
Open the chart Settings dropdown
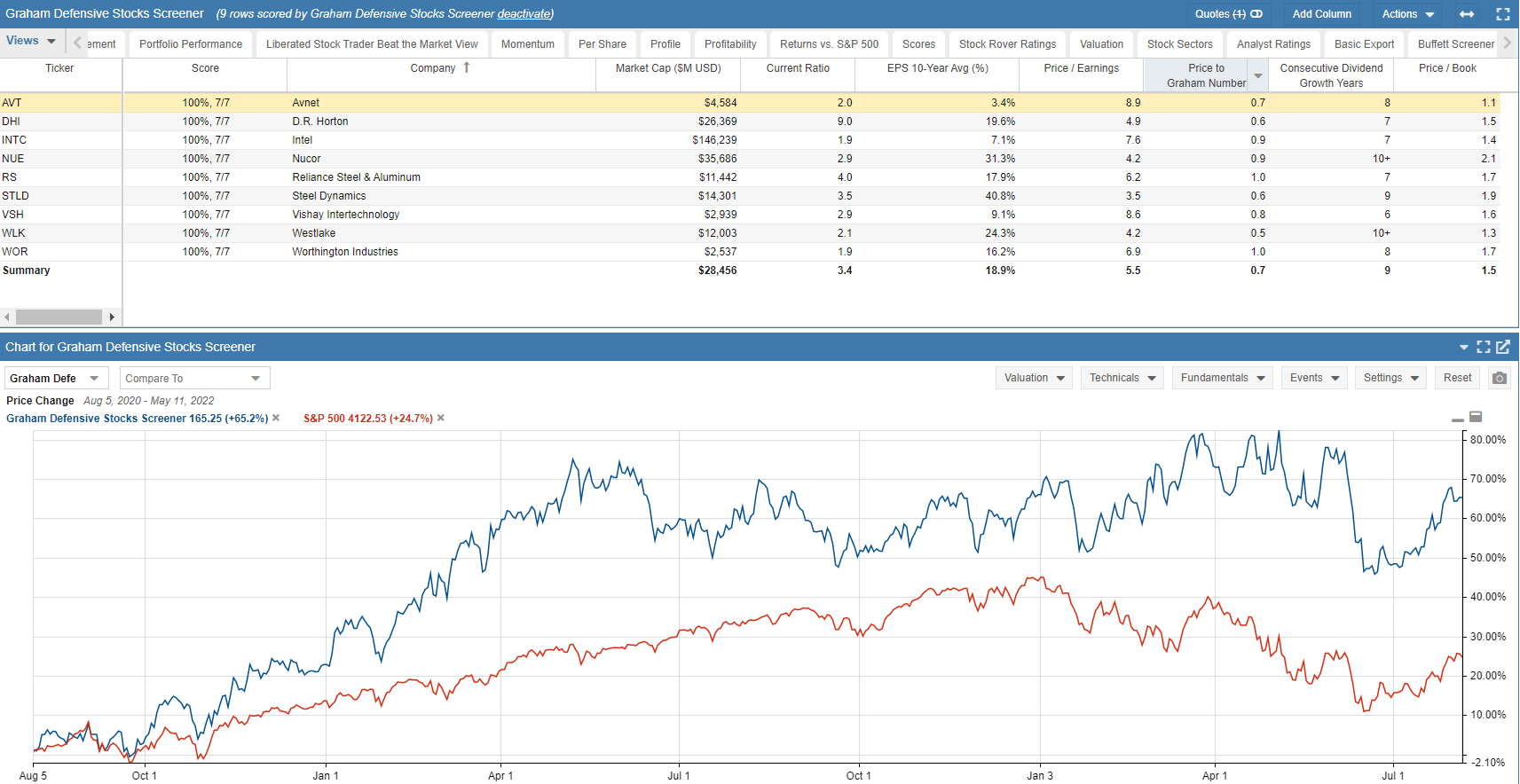(1391, 378)
